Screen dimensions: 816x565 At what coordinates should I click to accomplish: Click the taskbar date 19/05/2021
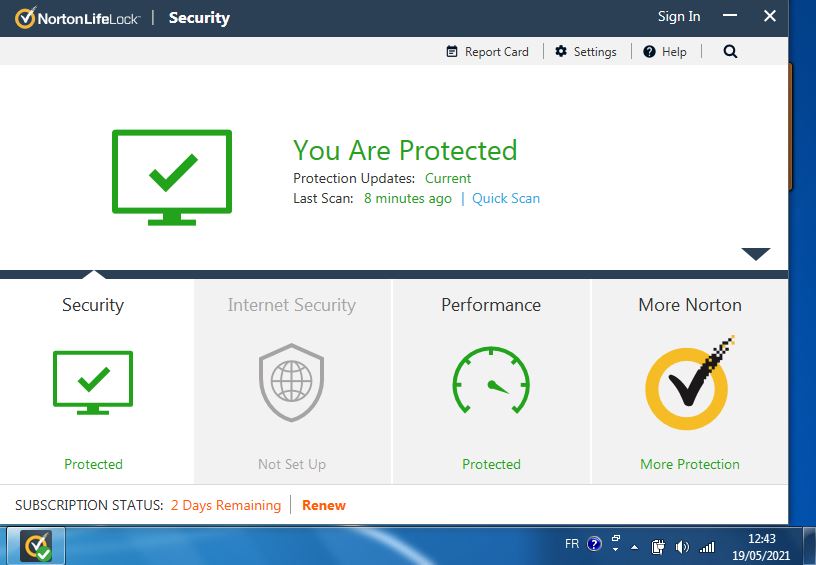coord(761,556)
